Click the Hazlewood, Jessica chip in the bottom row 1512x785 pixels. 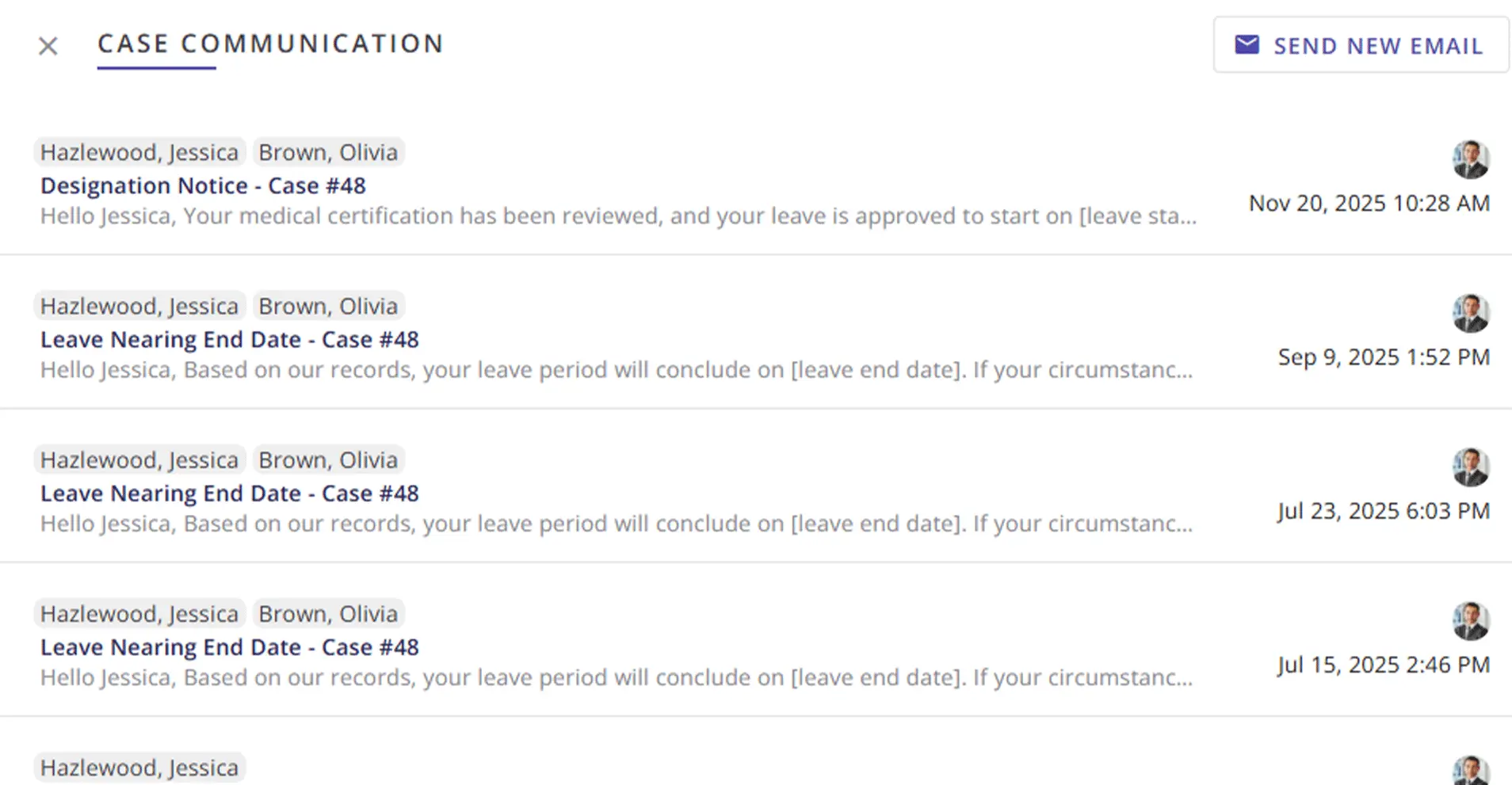[139, 767]
